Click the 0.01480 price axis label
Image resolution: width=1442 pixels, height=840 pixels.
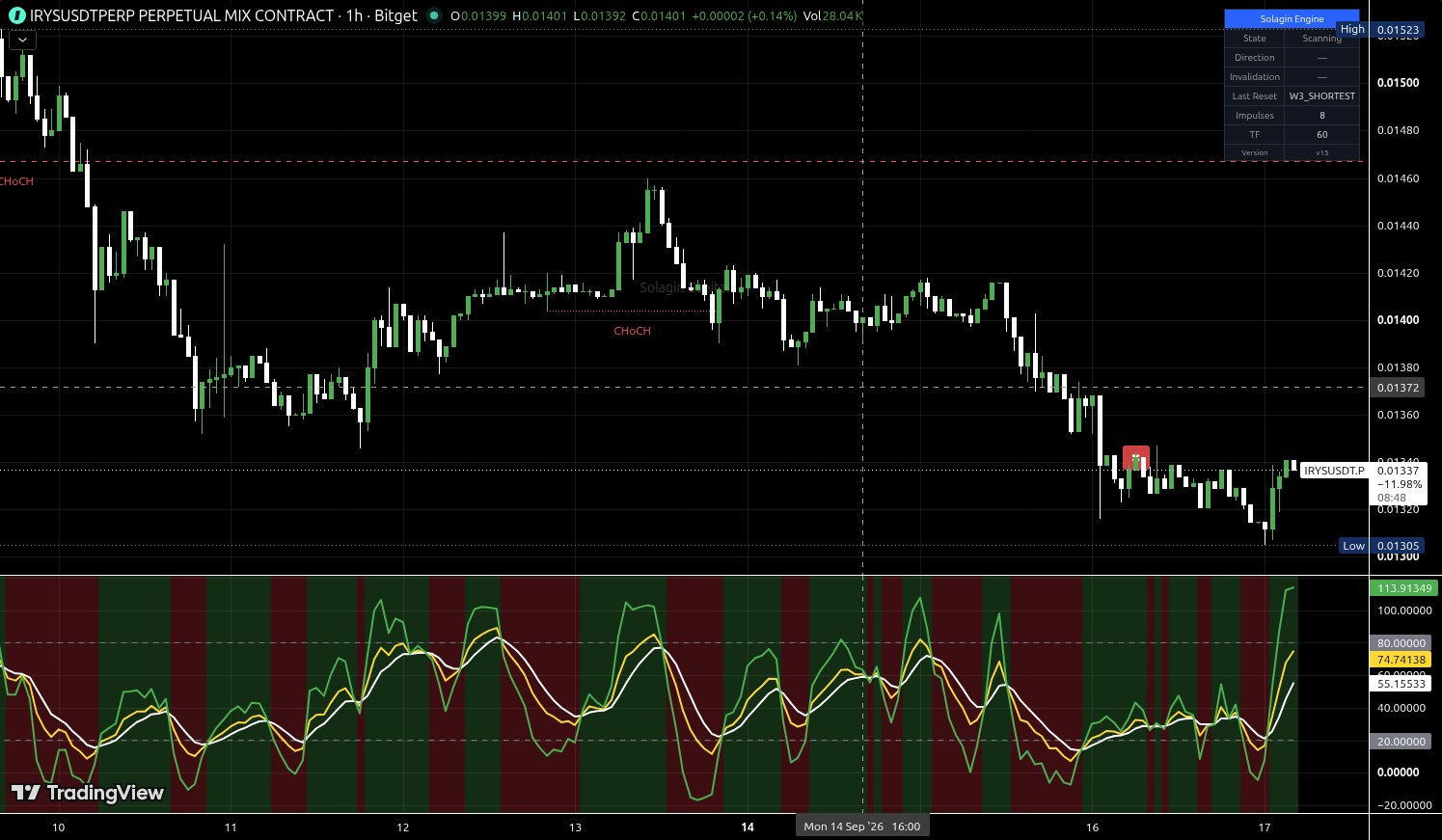(x=1398, y=130)
